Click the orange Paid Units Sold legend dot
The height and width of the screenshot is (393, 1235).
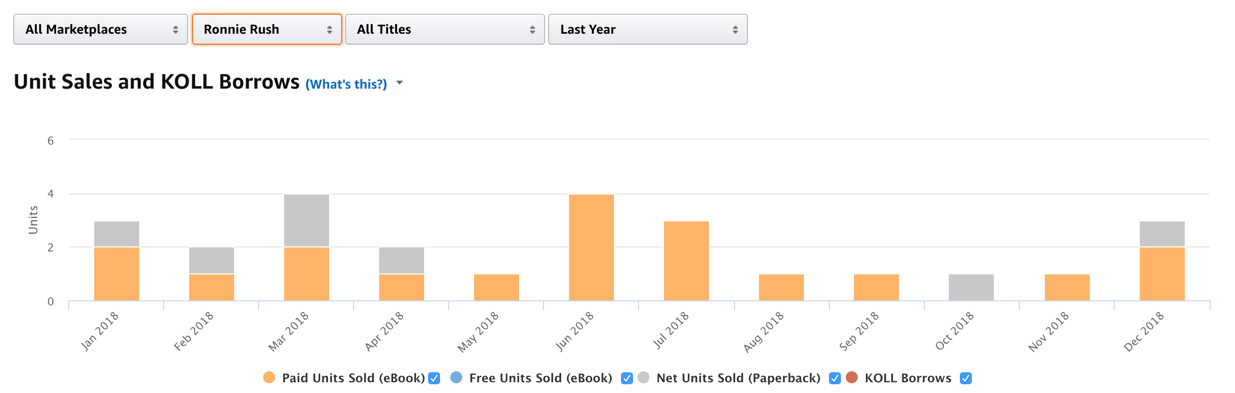coord(269,378)
